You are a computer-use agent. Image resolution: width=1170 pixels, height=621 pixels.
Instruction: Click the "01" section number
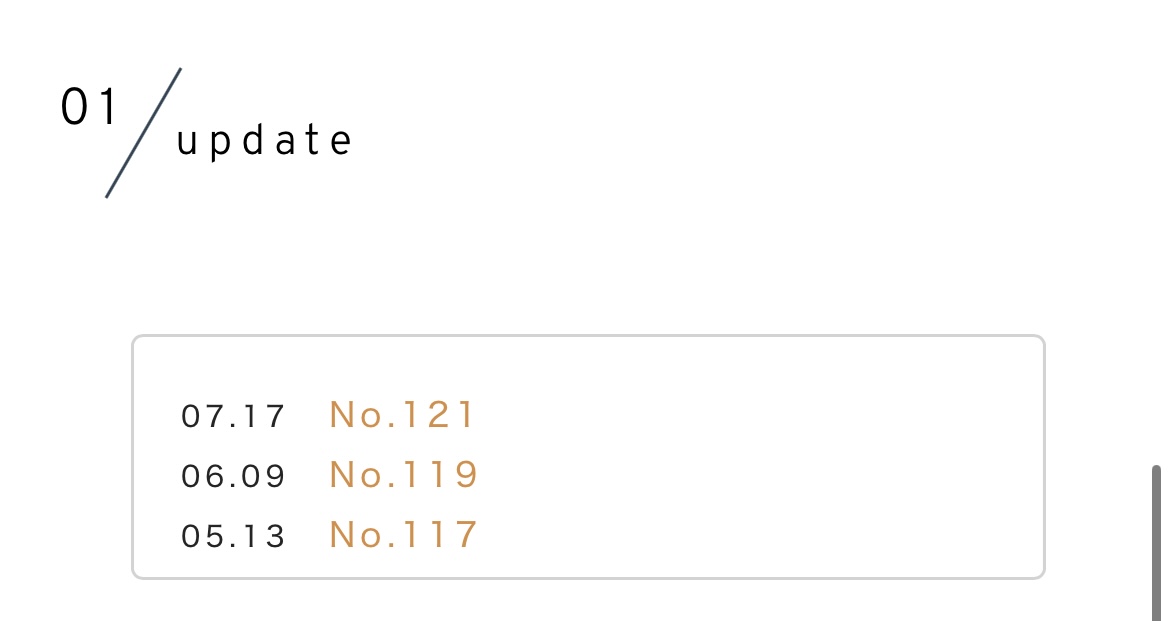point(89,108)
